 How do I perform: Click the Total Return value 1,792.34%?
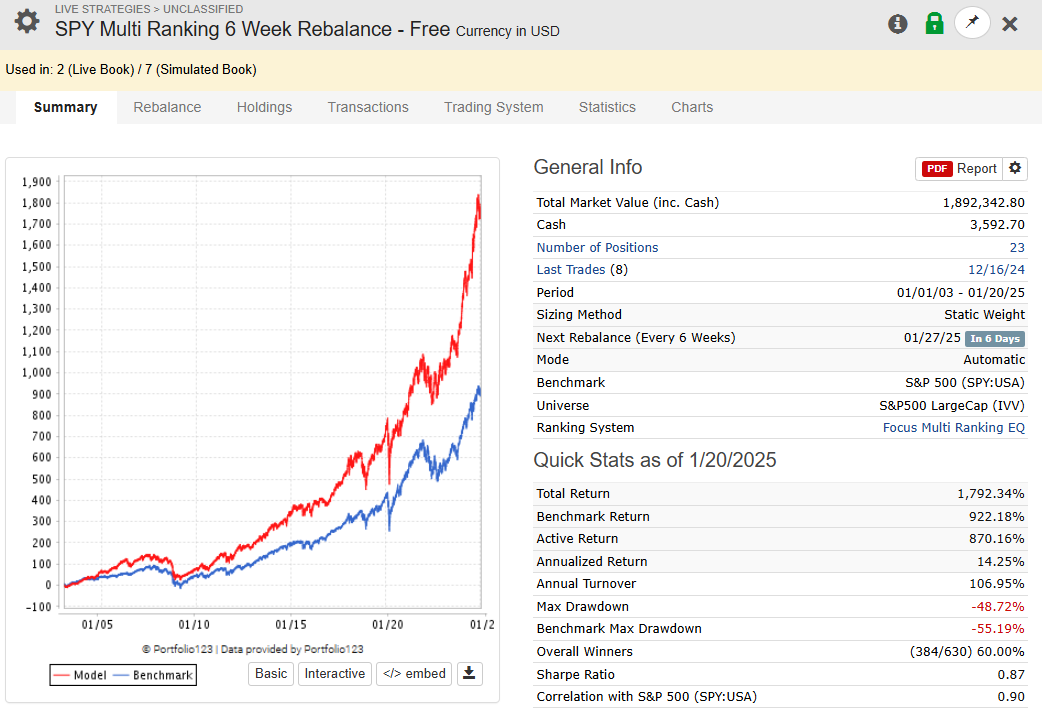(x=990, y=493)
